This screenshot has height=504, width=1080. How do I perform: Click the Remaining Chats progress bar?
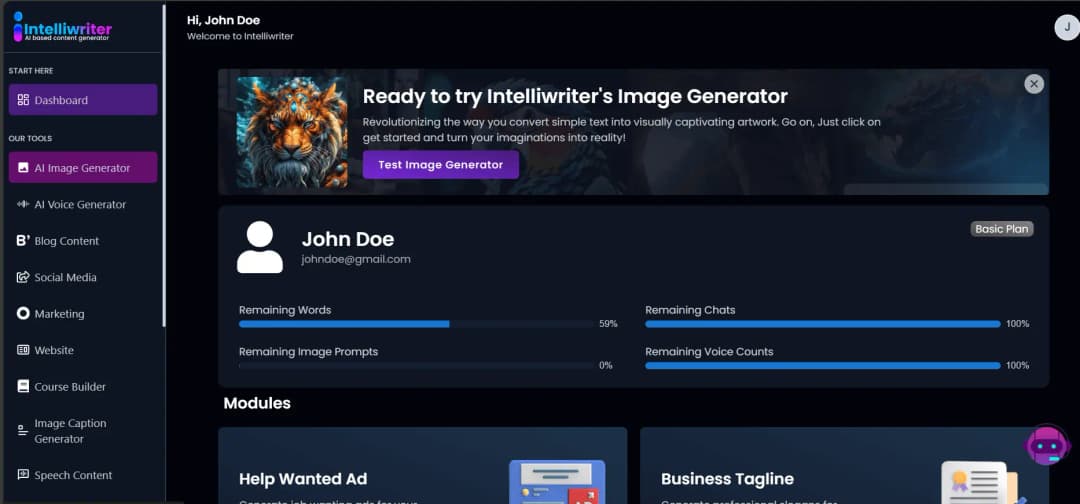(822, 324)
